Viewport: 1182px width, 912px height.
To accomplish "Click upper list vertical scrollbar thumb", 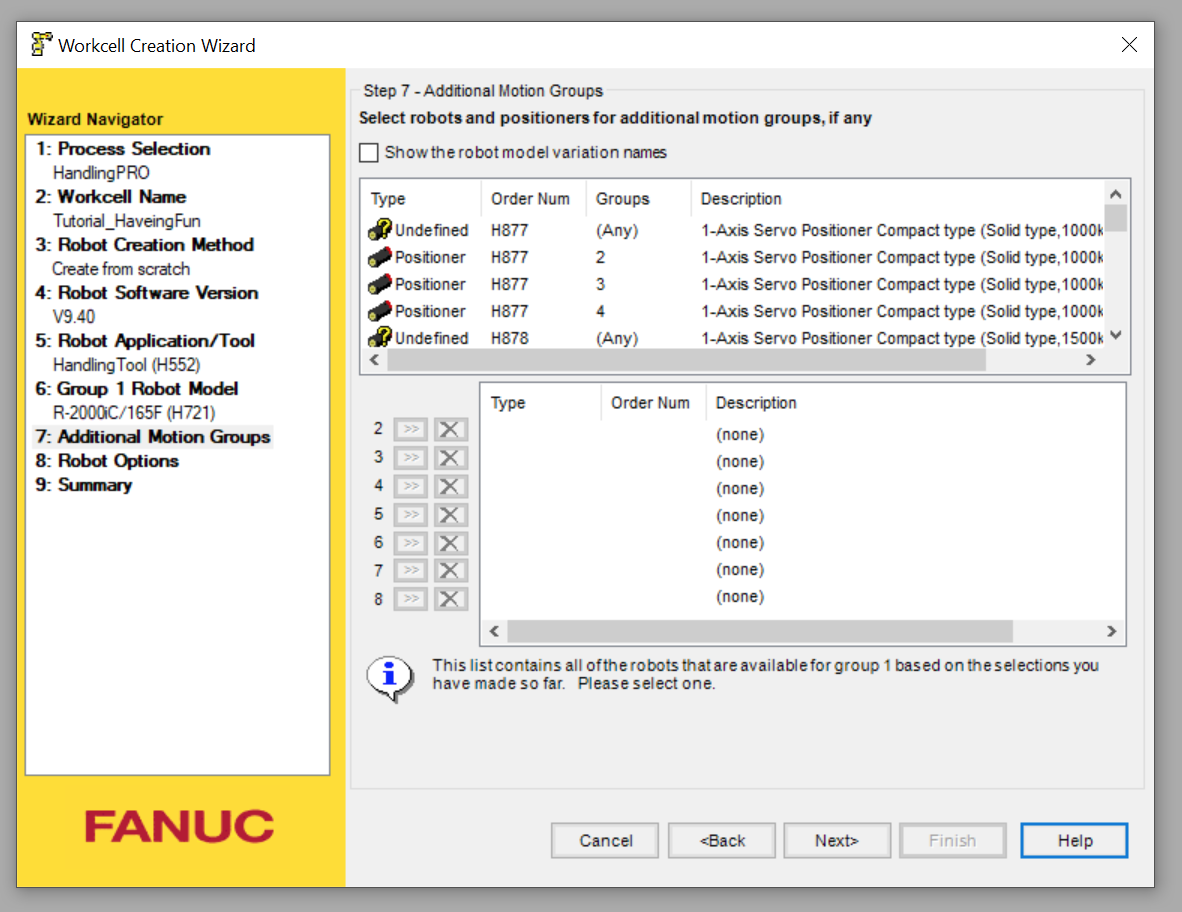I will (x=1116, y=218).
